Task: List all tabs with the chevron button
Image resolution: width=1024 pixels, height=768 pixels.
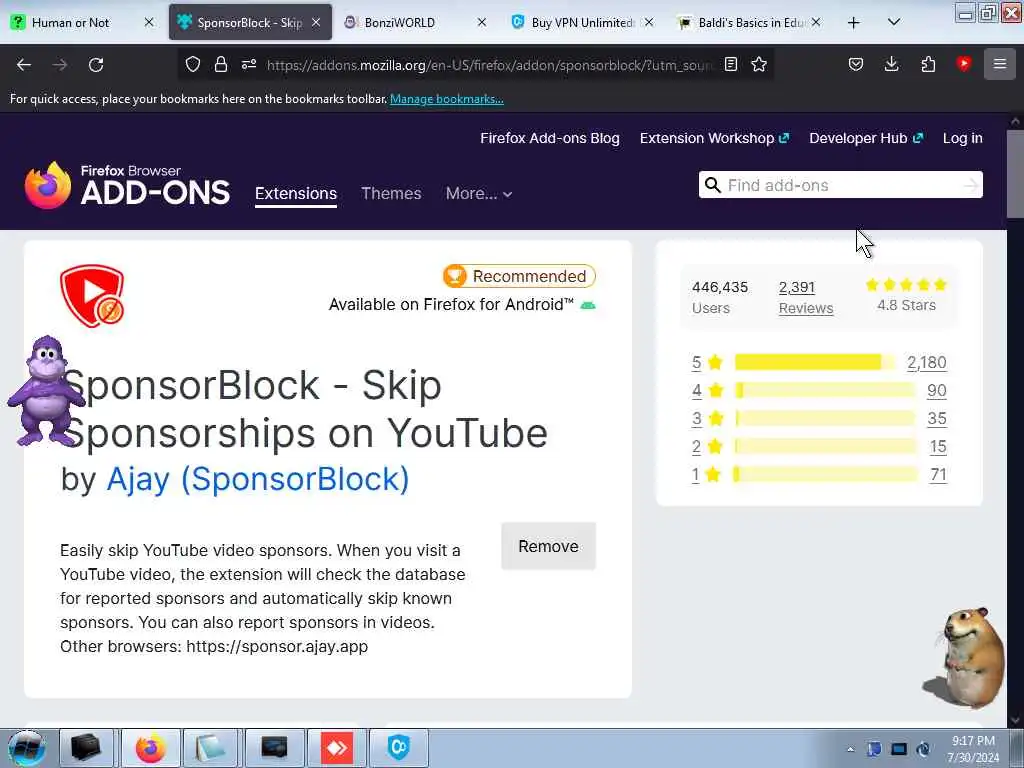Action: 894,22
